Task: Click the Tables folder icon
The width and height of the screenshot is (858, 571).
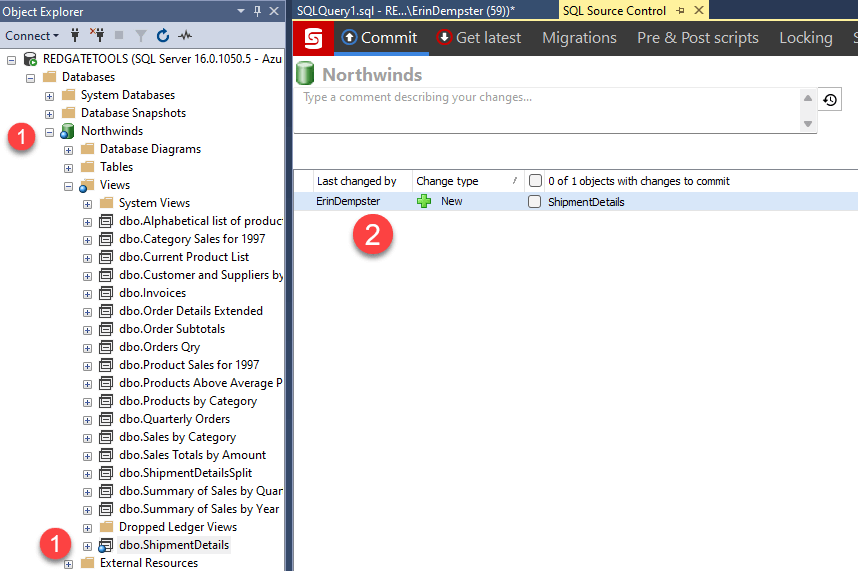Action: click(x=88, y=167)
